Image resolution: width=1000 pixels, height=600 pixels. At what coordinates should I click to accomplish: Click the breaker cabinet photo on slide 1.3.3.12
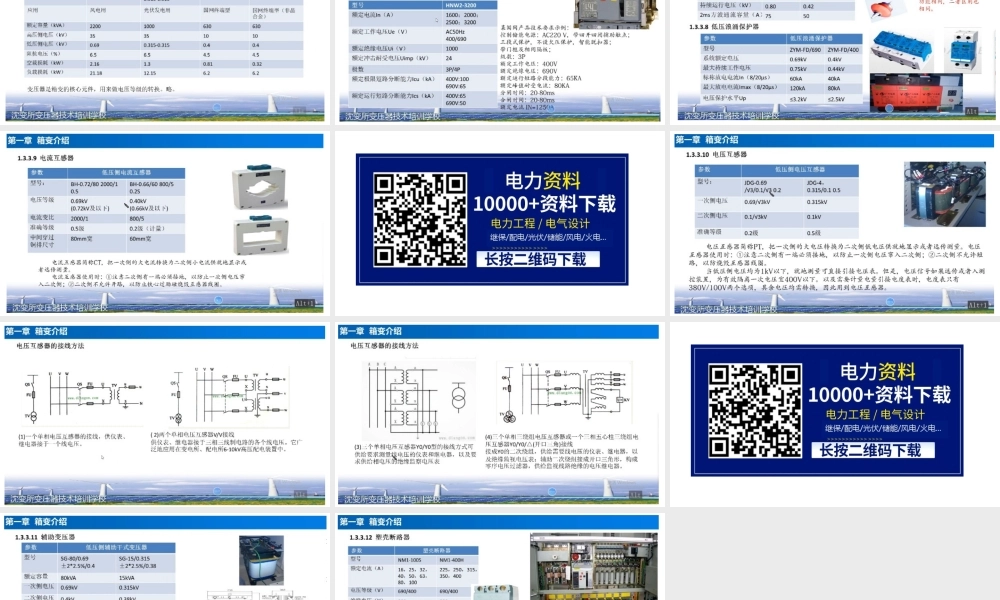[596, 566]
